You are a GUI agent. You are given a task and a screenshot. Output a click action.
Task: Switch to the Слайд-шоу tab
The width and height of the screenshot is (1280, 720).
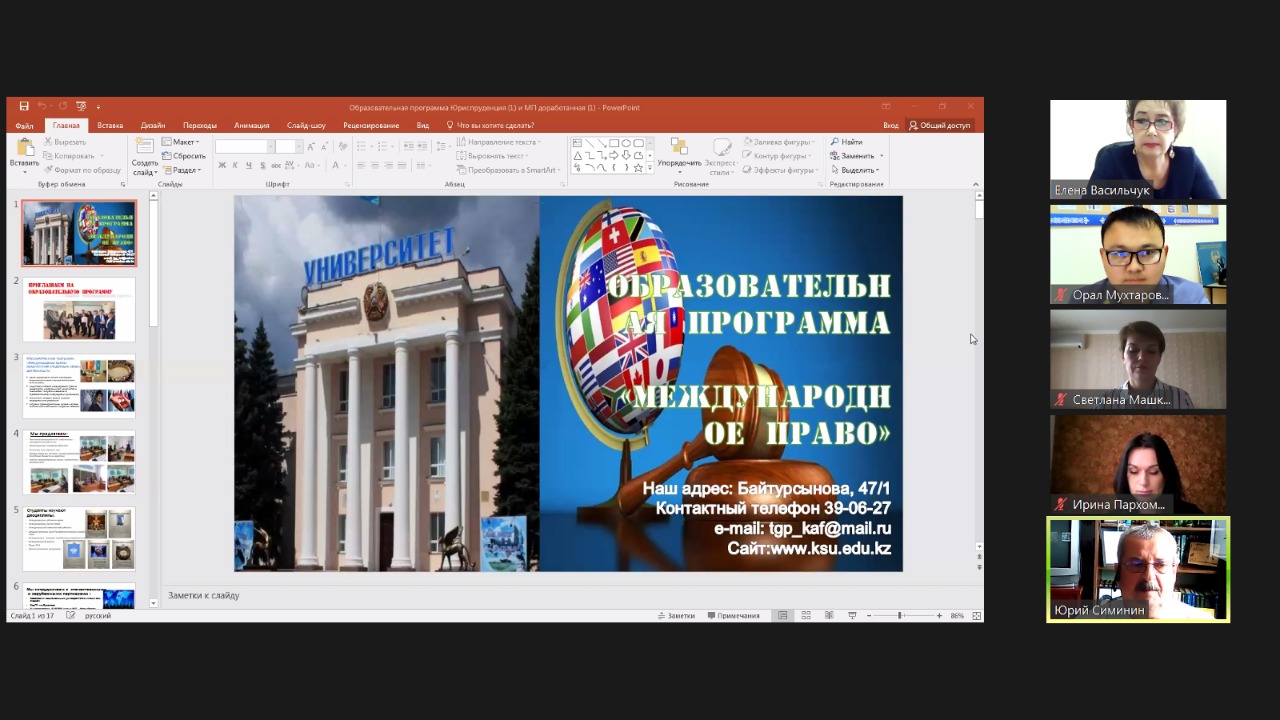pos(306,125)
